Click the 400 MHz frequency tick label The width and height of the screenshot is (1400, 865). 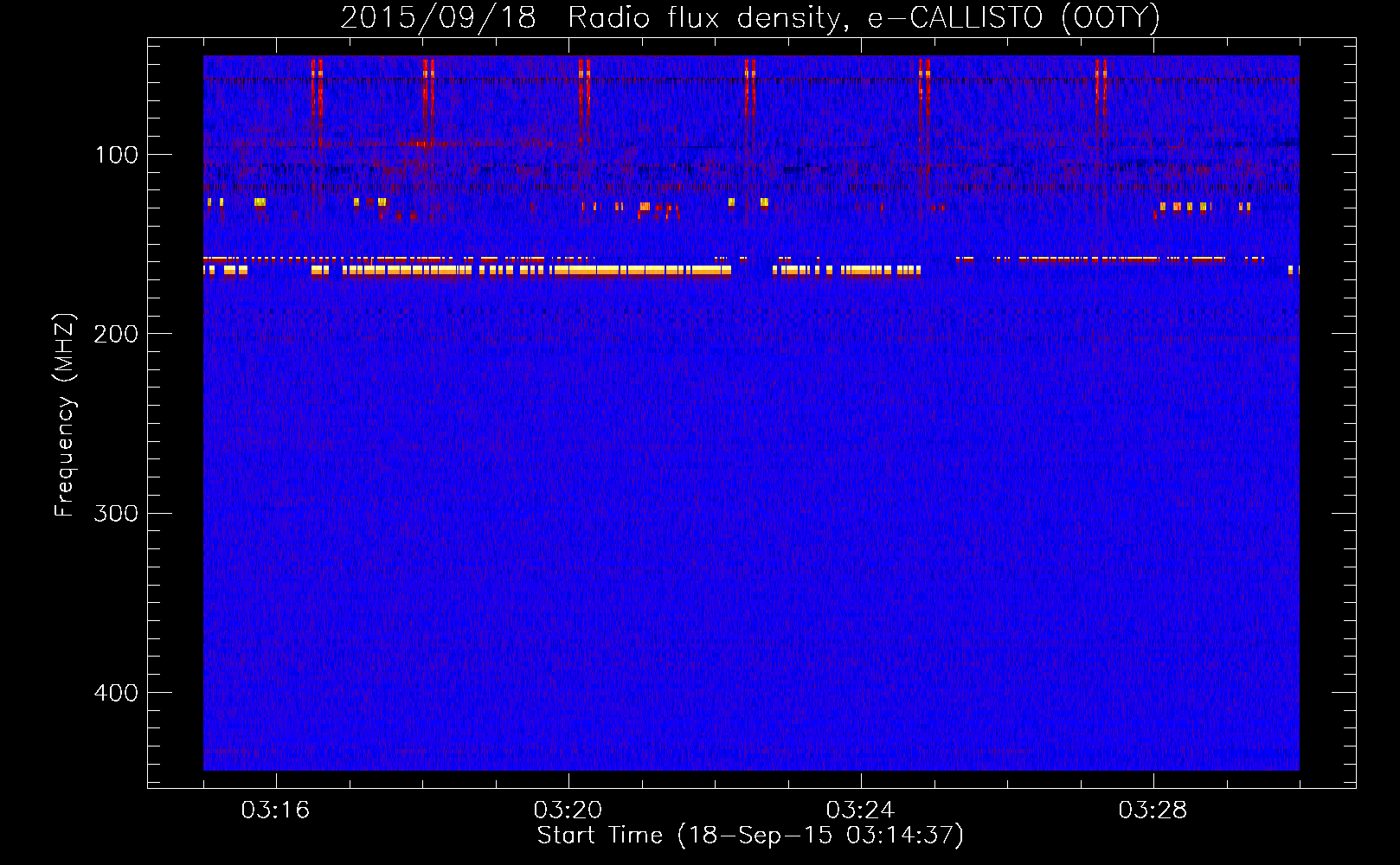click(116, 693)
